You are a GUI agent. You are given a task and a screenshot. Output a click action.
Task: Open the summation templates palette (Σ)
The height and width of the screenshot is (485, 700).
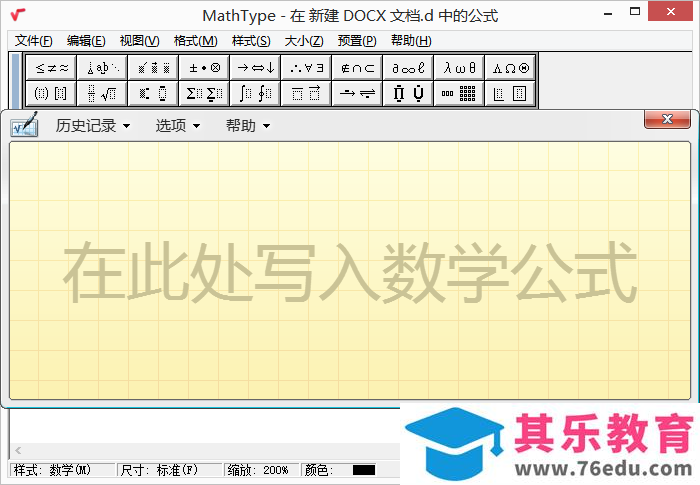point(204,93)
